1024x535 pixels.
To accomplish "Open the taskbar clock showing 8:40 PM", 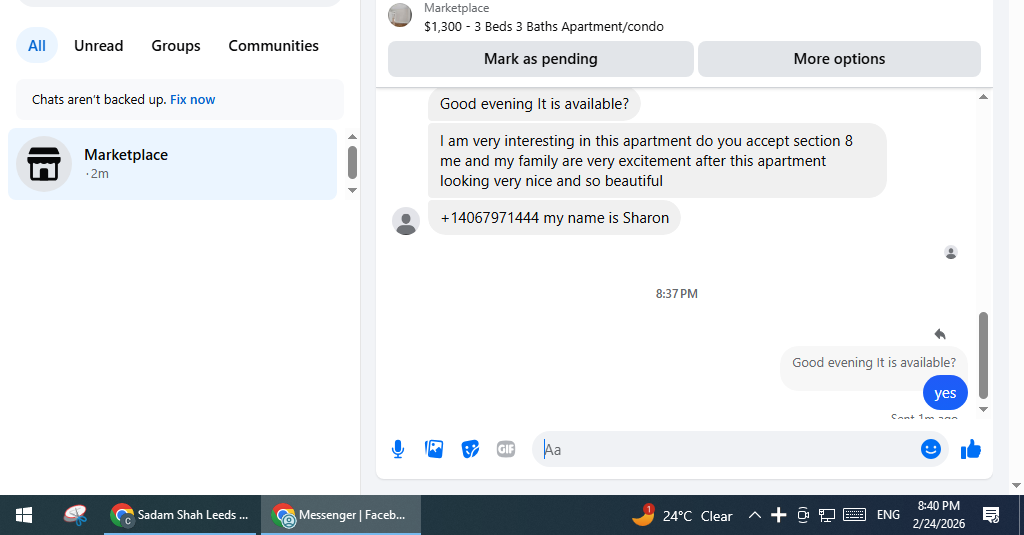I will tap(938, 515).
